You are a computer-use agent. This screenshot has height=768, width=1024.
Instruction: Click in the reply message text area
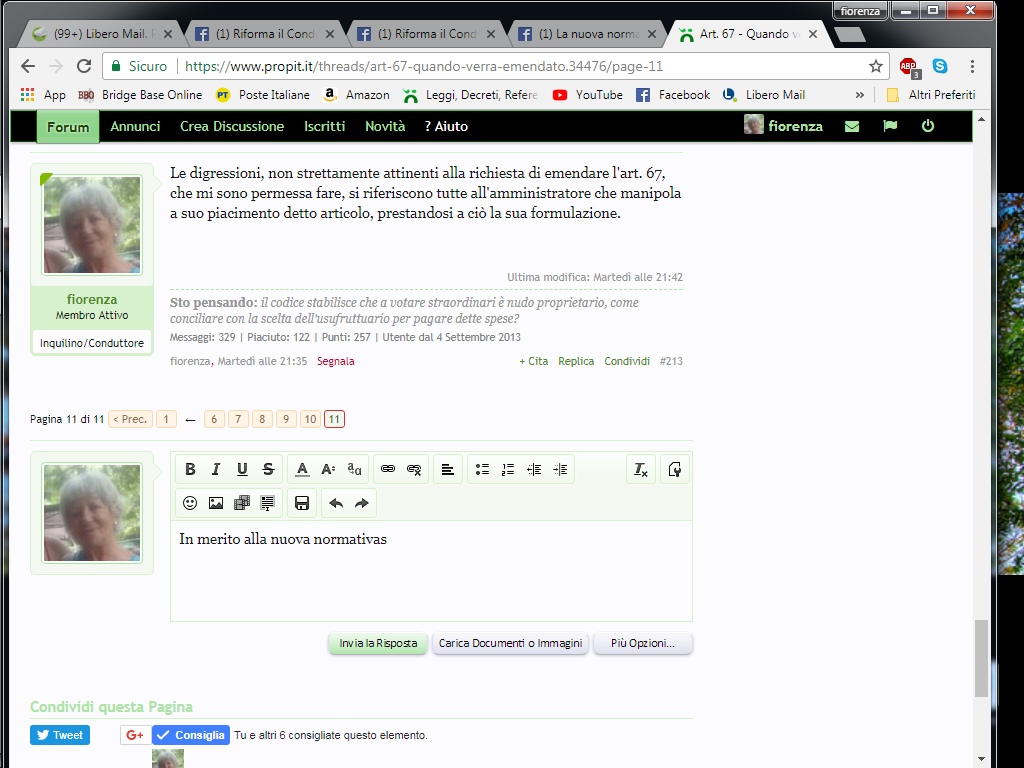point(430,580)
